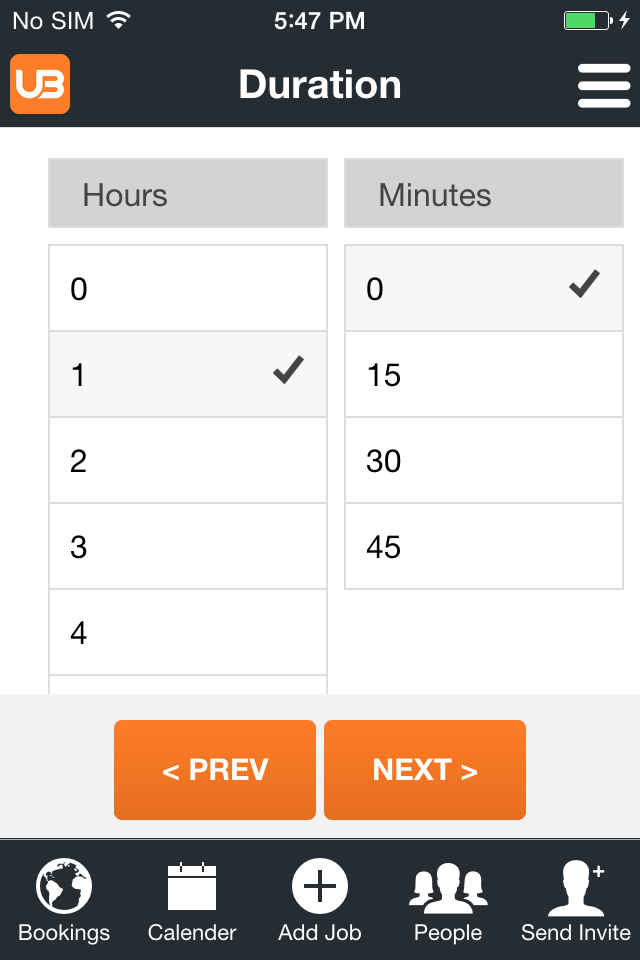The height and width of the screenshot is (960, 640).
Task: Tap the Add Job plus icon
Action: (x=320, y=887)
